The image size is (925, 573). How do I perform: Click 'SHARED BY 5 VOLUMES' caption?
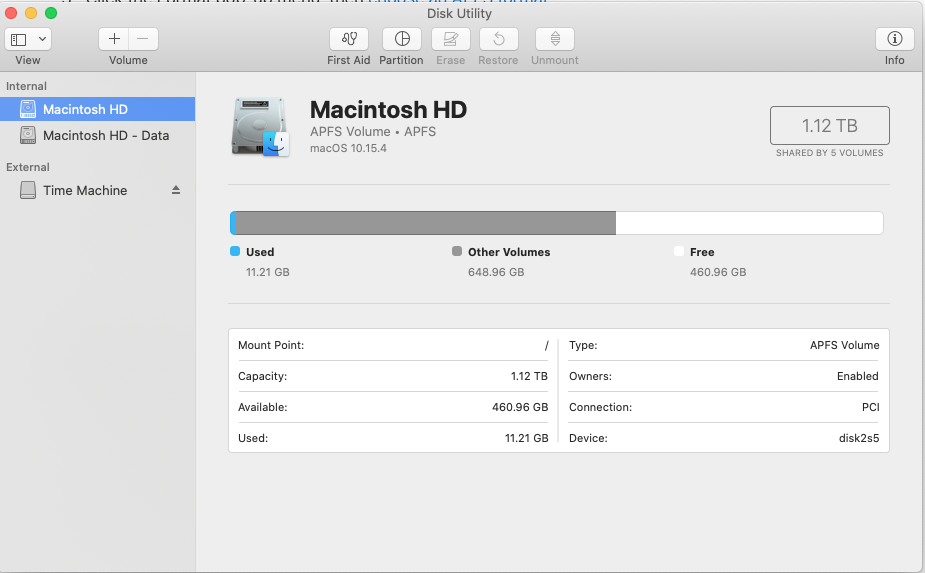[x=829, y=153]
